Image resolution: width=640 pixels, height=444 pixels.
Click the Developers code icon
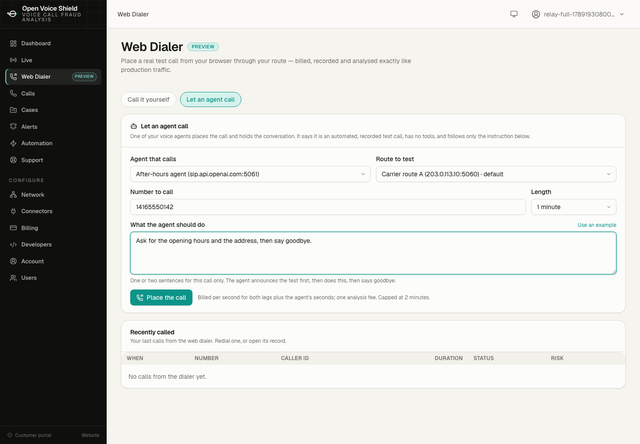point(13,244)
